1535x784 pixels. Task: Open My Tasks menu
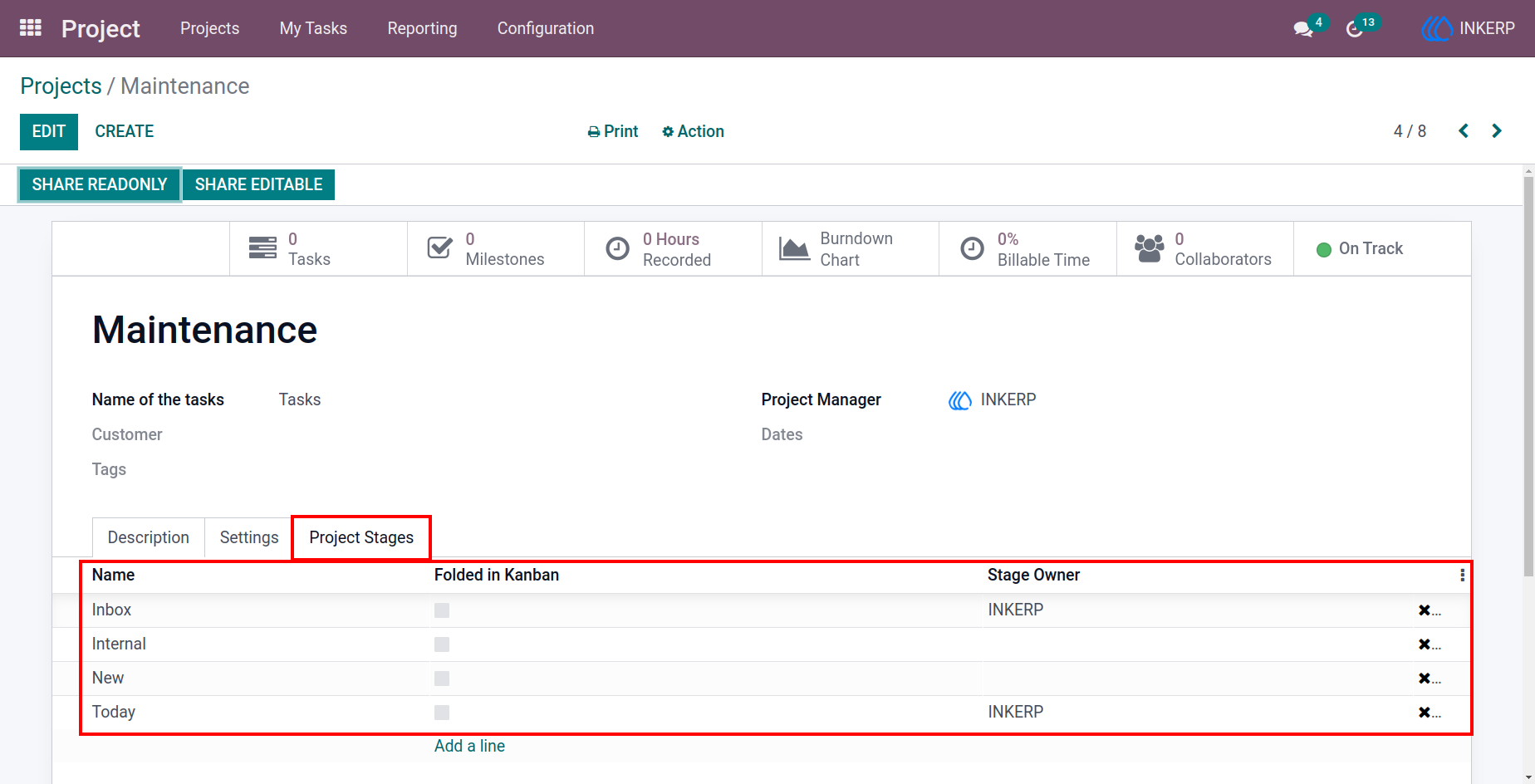[x=313, y=28]
